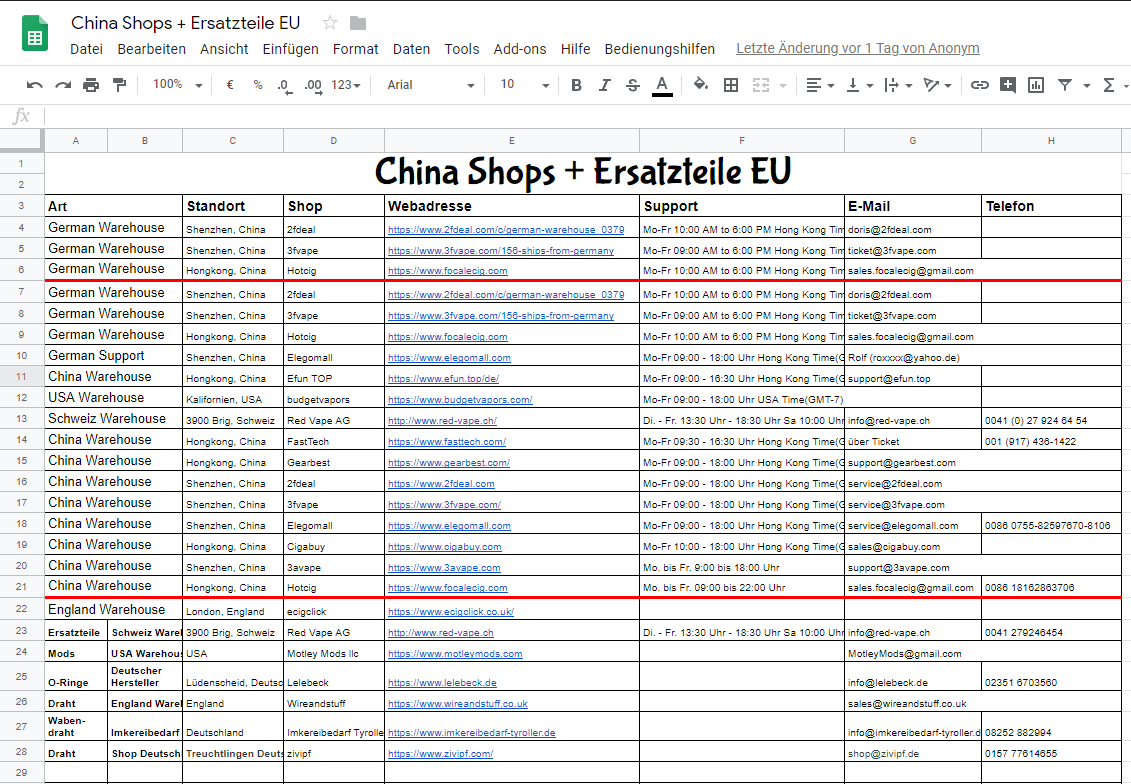
Task: Open the font size 10 dropdown
Action: (x=524, y=85)
